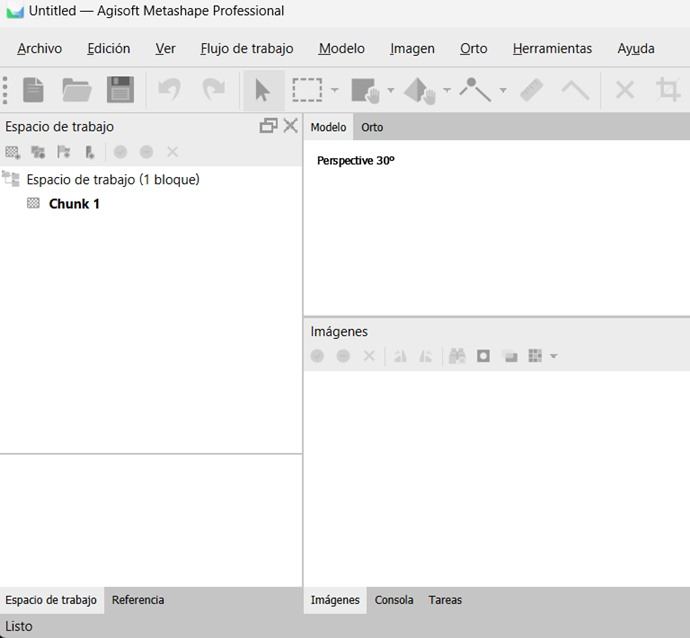Open the Orto menu

coord(473,48)
